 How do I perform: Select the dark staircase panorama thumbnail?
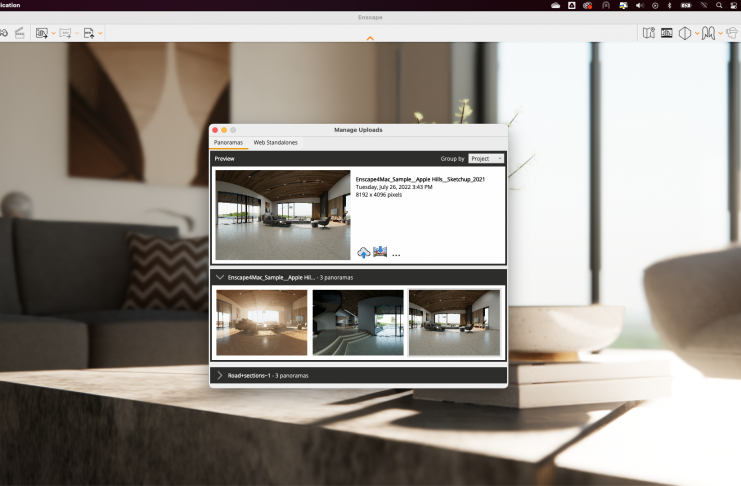[358, 323]
